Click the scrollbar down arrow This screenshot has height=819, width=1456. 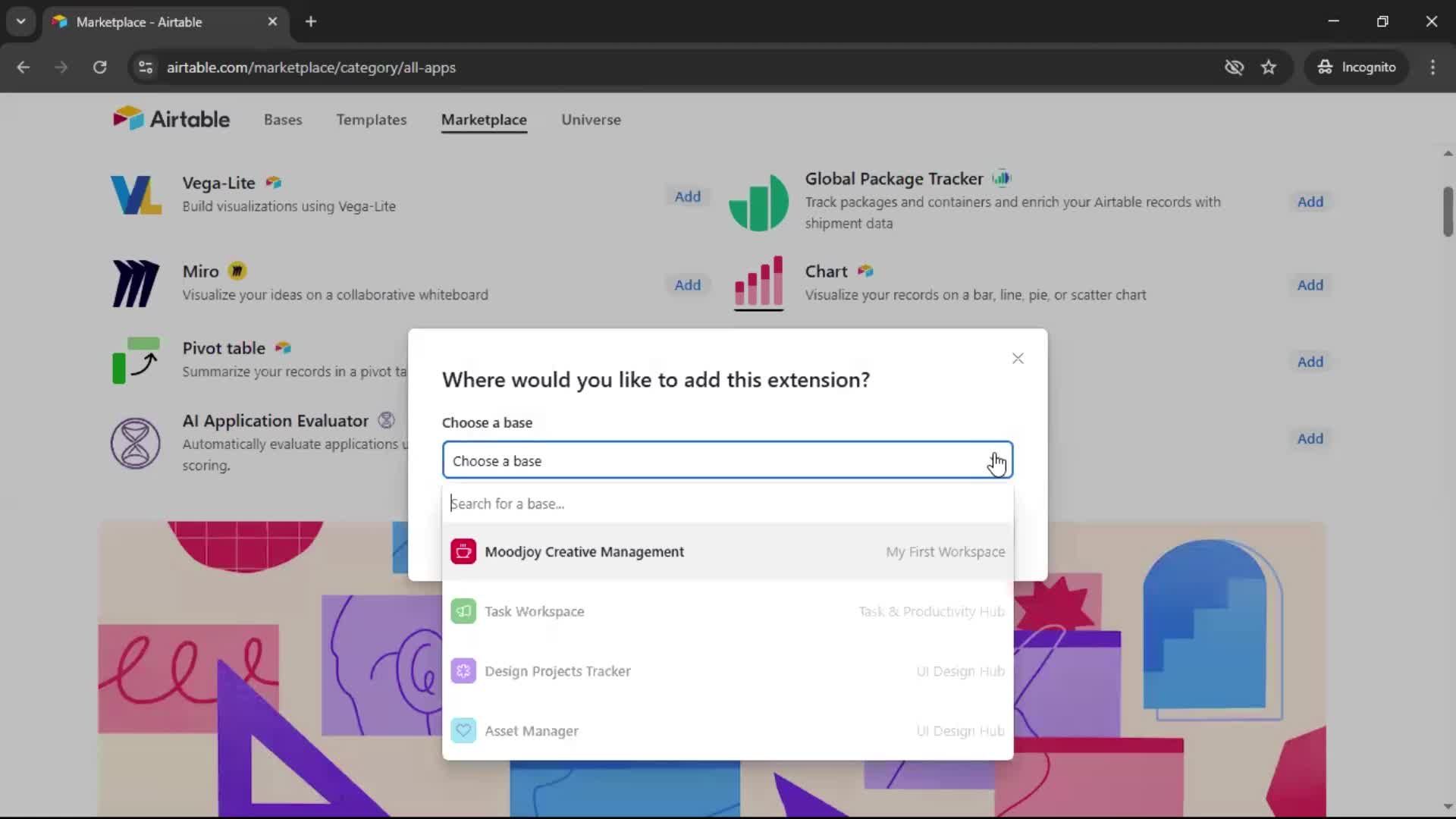pyautogui.click(x=1448, y=807)
